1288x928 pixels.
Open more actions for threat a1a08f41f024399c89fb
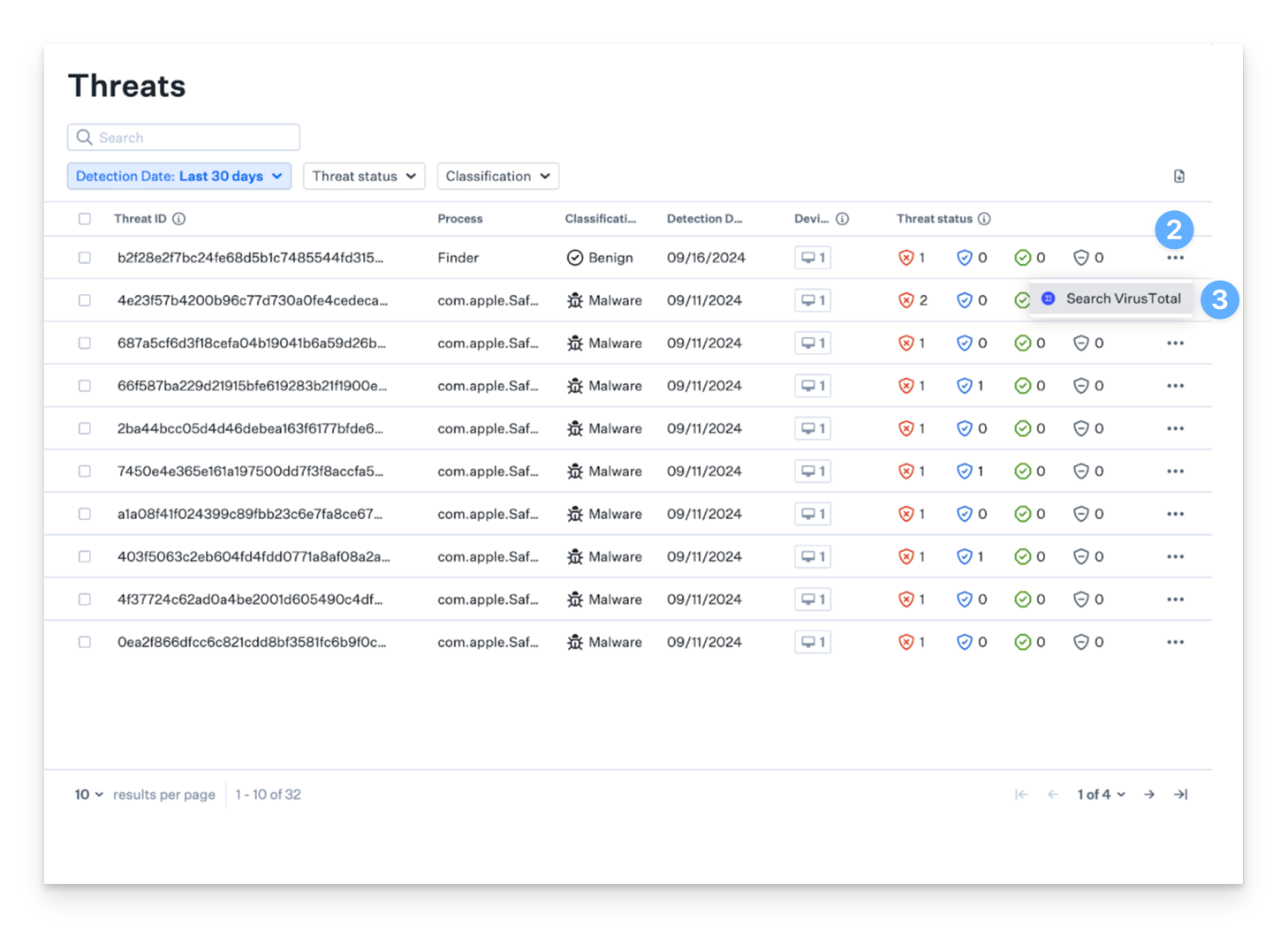click(1175, 514)
